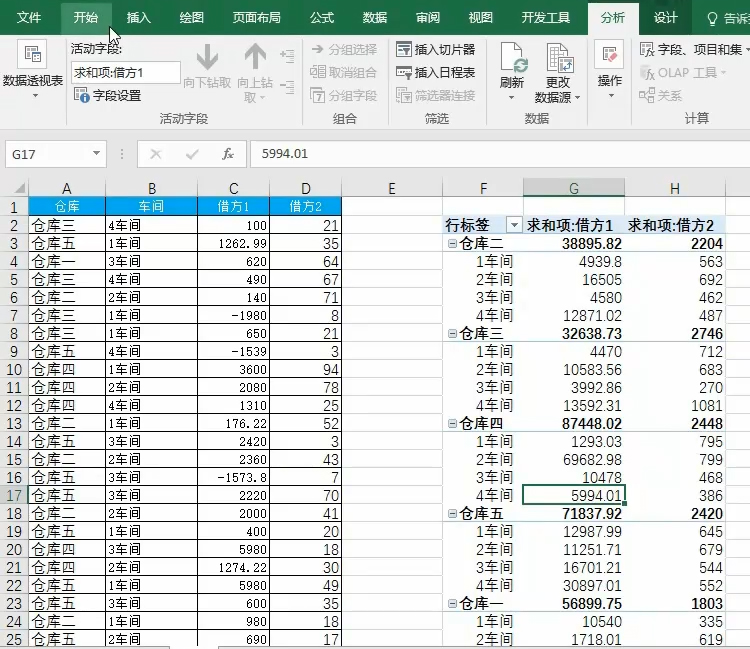Open the 刷新 dropdown arrow
750x649 pixels.
click(x=511, y=98)
